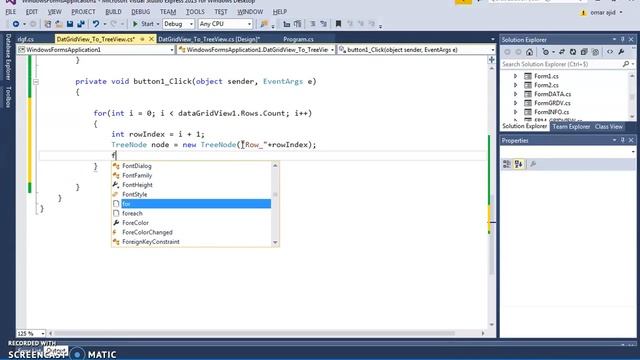
Task: Expand the FormDATA.cs tree node
Action: pos(516,94)
